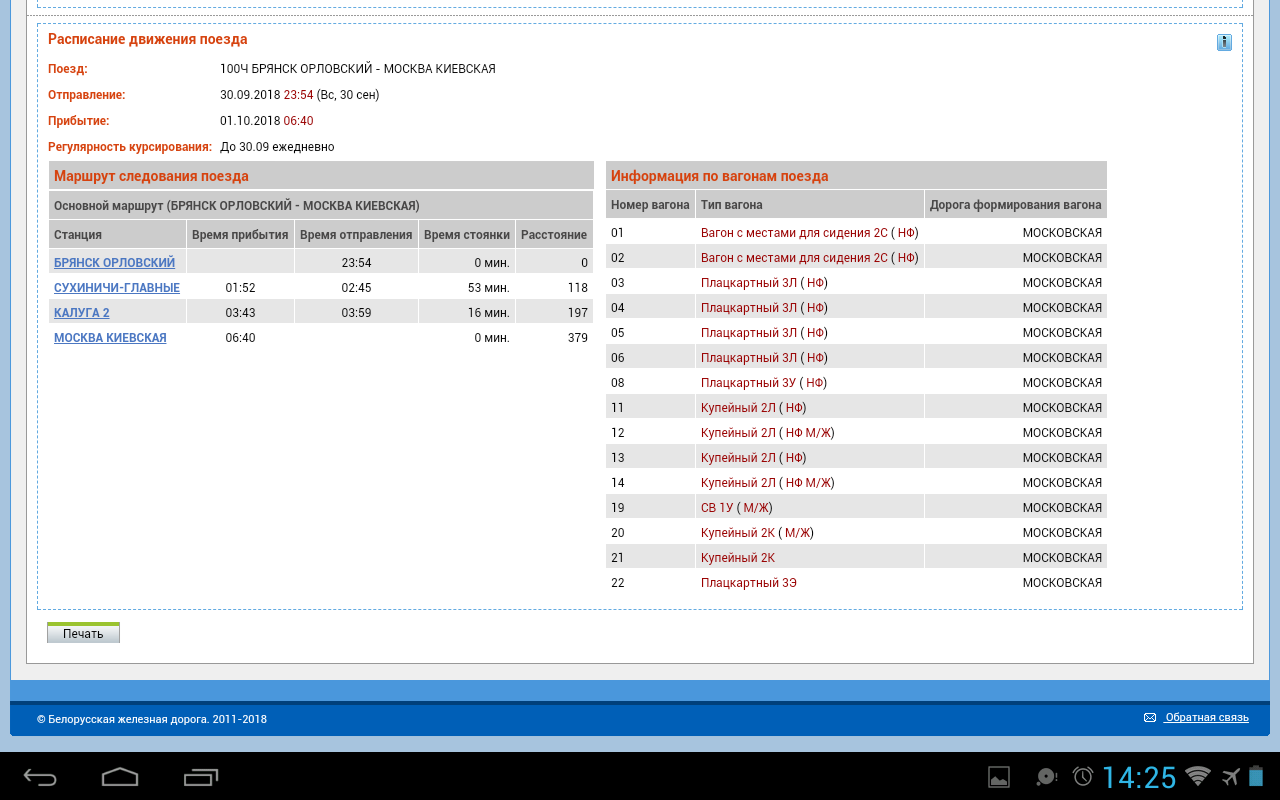1280x800 pixels.
Task: Tap the alarm clock status icon
Action: click(x=1083, y=776)
